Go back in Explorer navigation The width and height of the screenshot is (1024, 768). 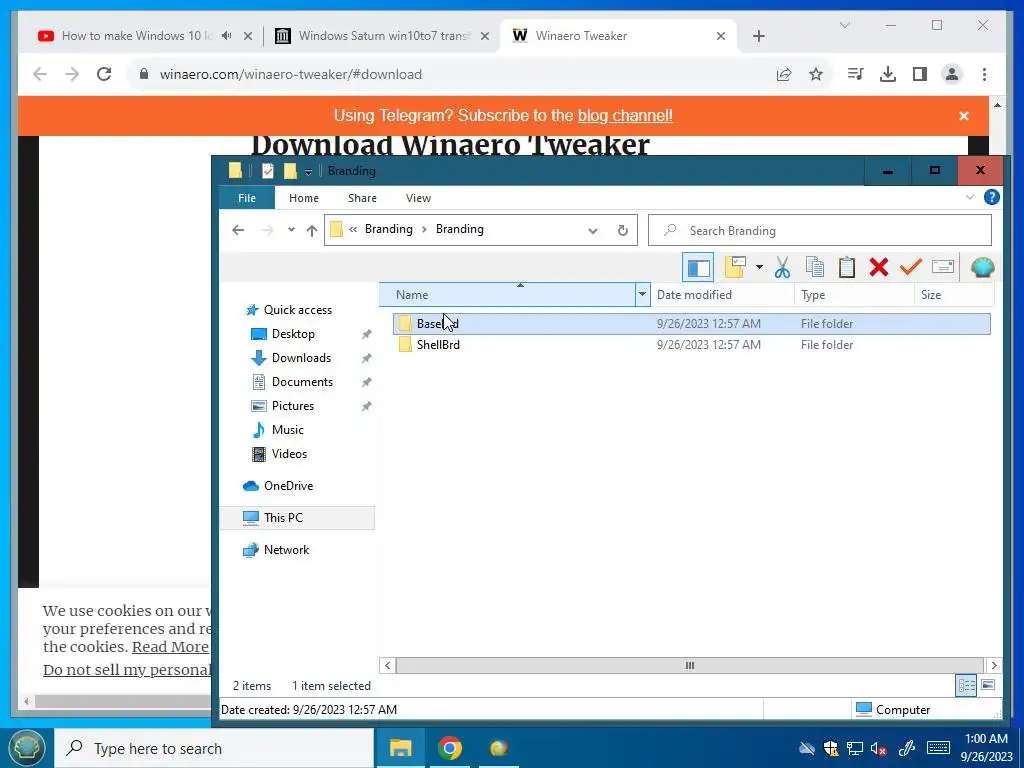tap(238, 230)
